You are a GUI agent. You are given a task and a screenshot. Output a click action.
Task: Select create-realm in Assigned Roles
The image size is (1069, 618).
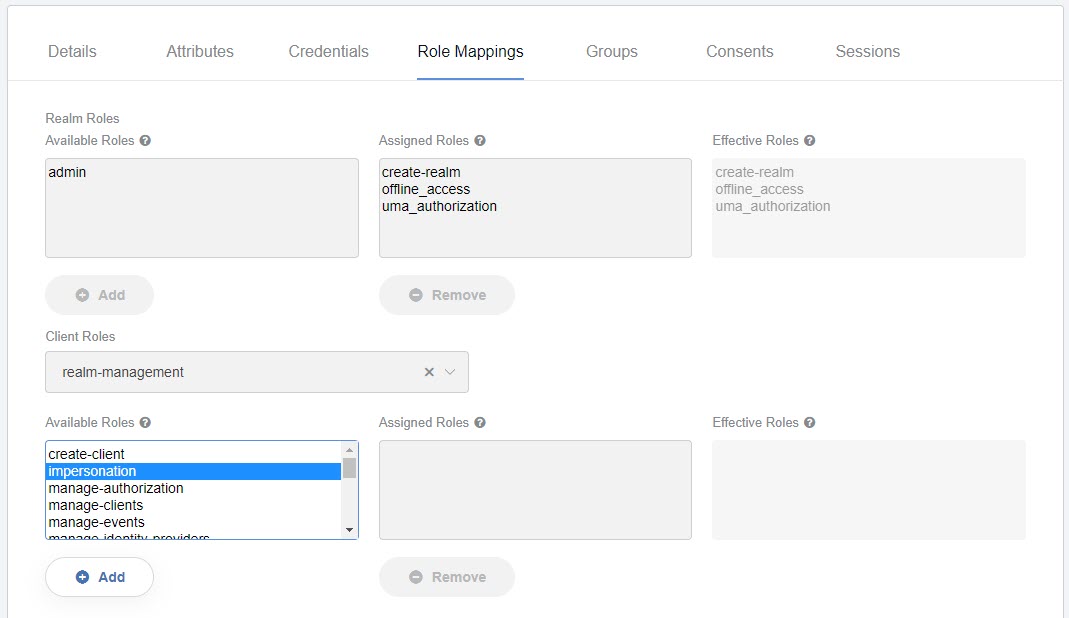(421, 172)
